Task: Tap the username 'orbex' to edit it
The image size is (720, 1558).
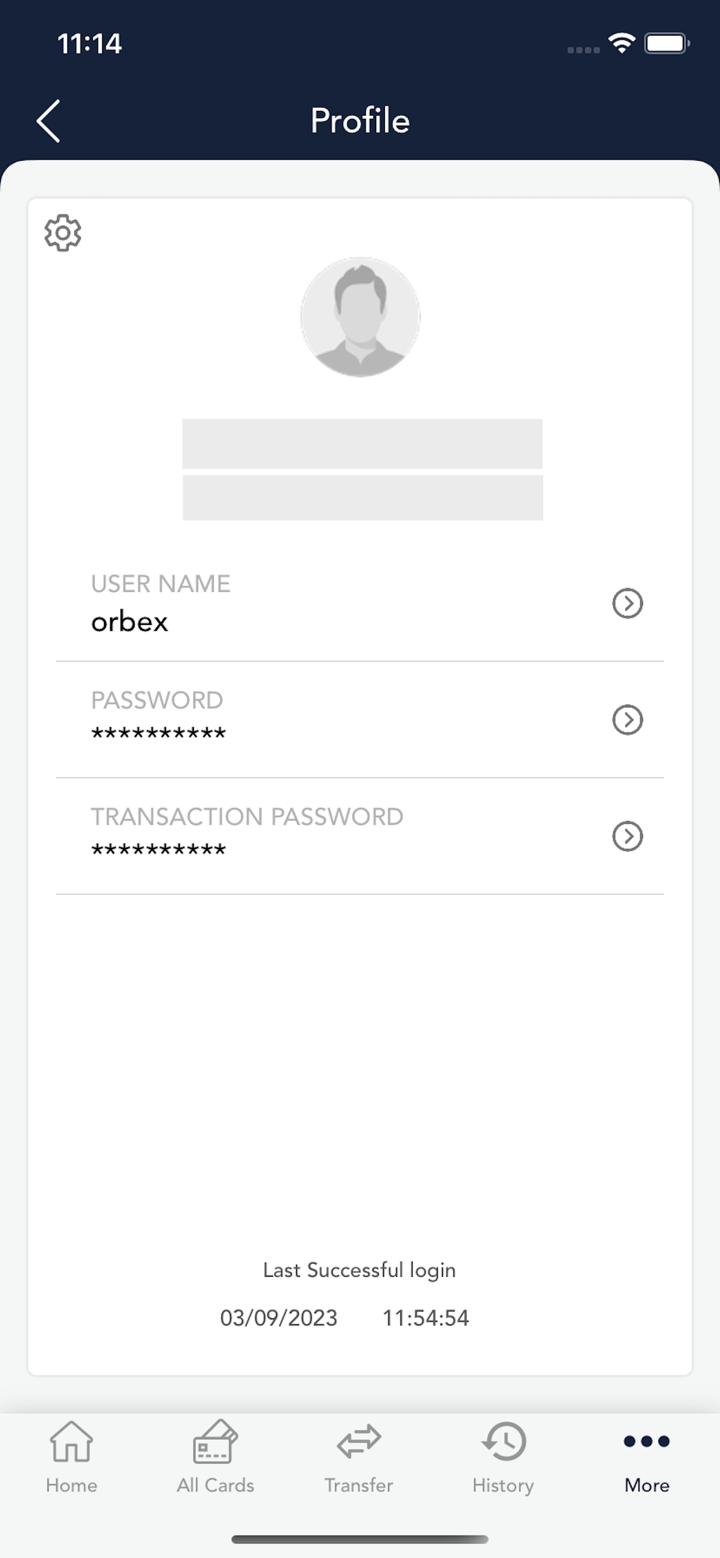Action: coord(129,621)
